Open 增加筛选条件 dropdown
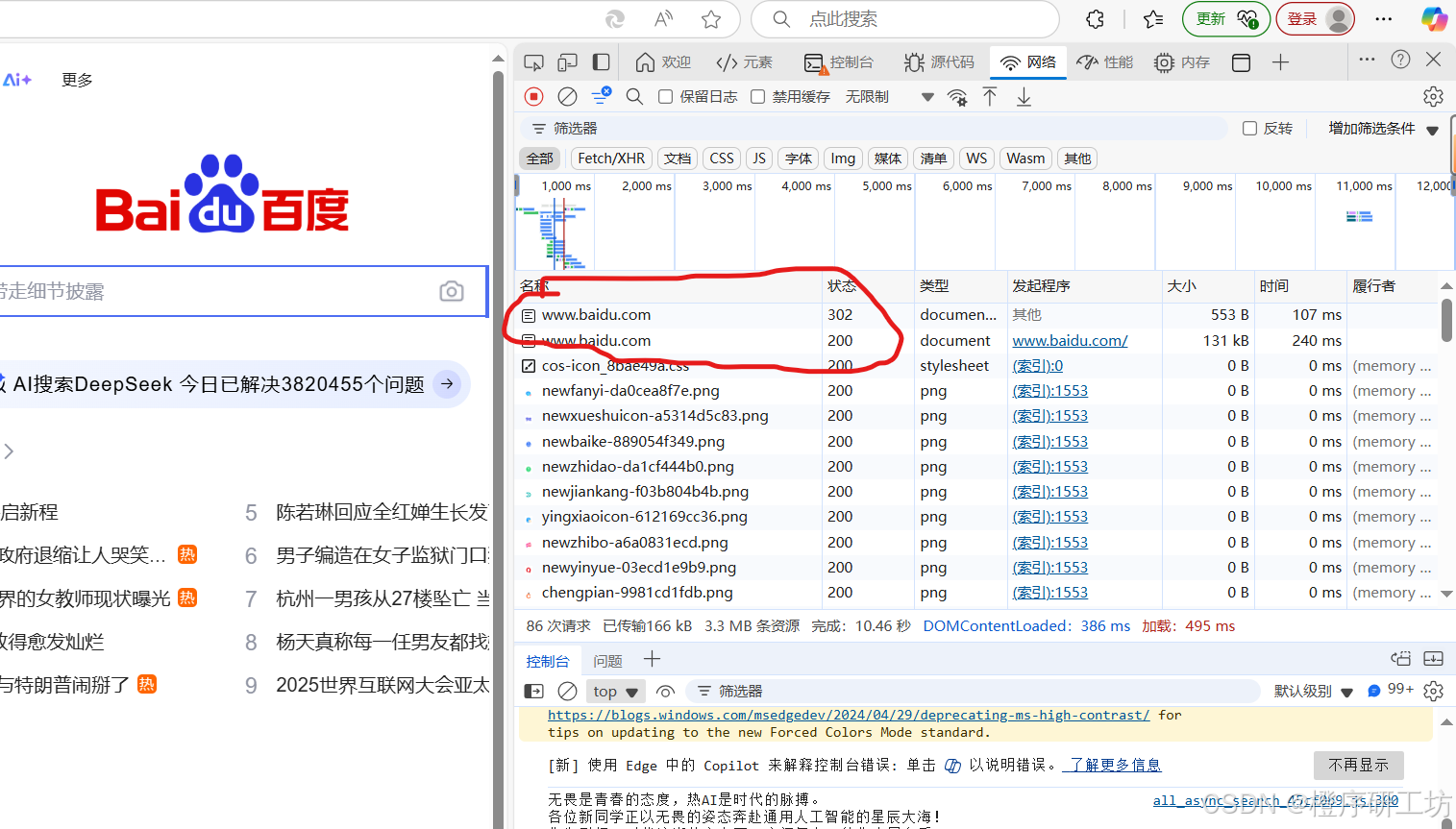The width and height of the screenshot is (1456, 829). [1384, 129]
